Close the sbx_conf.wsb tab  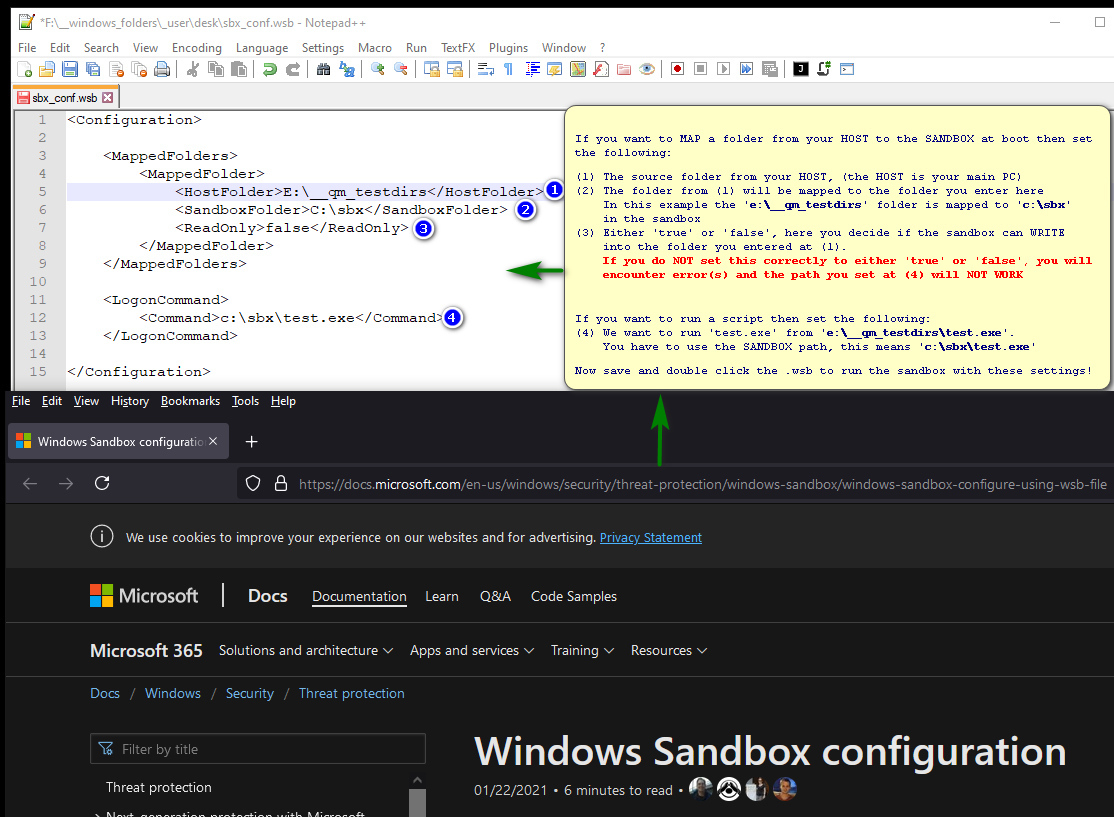(x=108, y=98)
